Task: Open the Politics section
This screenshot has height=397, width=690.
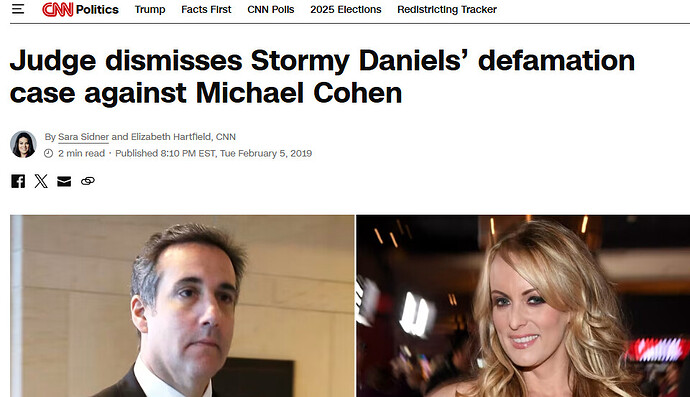Action: pos(97,9)
